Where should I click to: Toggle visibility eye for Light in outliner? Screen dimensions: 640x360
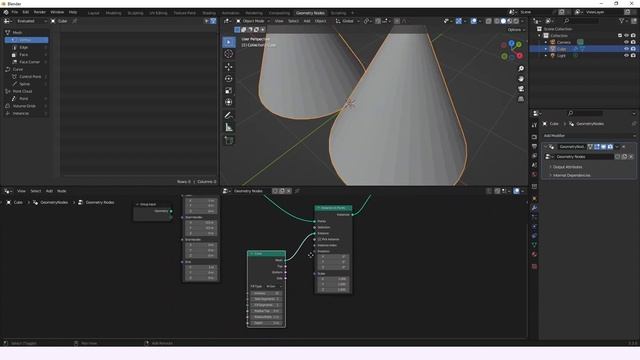tap(626, 56)
